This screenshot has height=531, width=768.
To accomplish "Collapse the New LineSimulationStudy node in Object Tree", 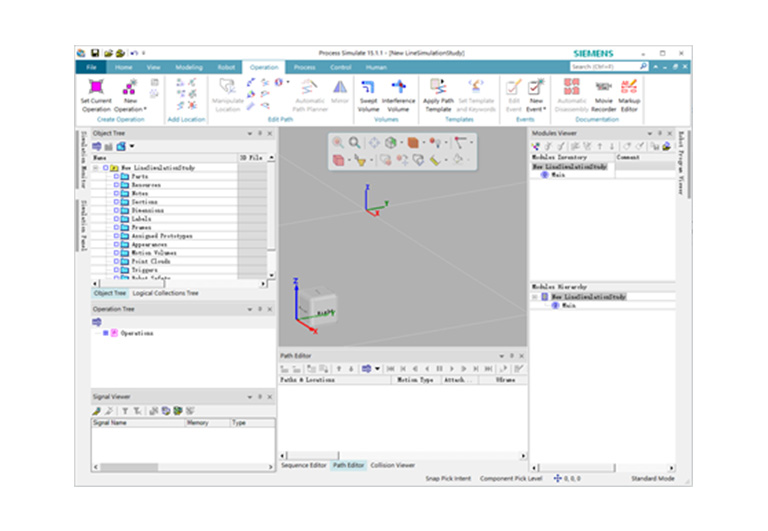I will click(96, 168).
